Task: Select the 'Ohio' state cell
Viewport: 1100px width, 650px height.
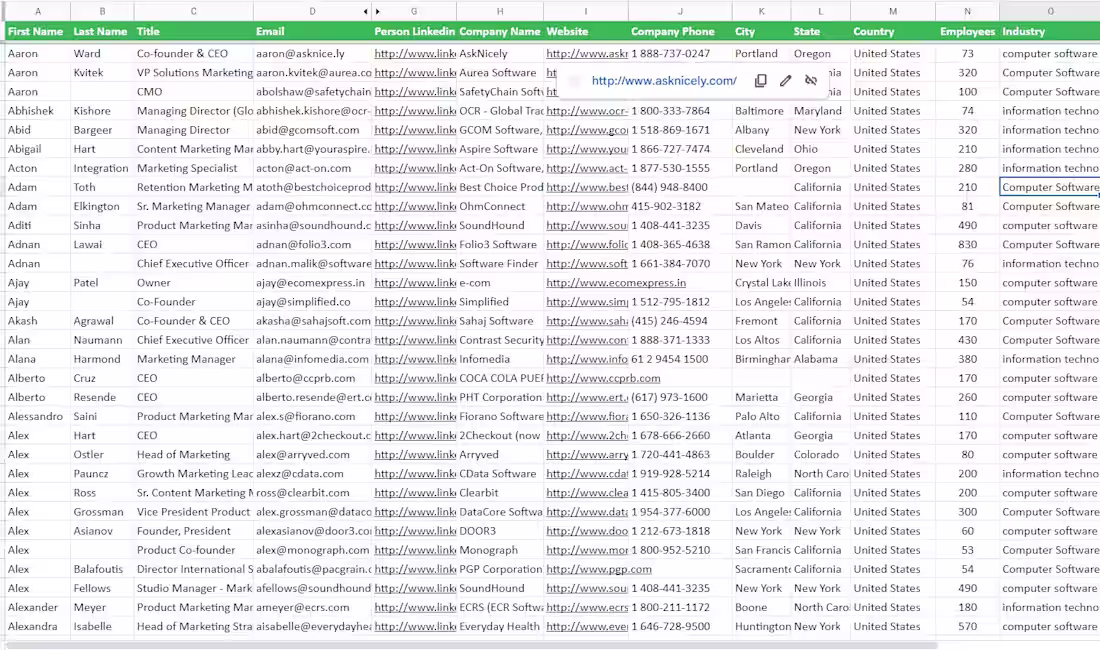Action: (821, 149)
